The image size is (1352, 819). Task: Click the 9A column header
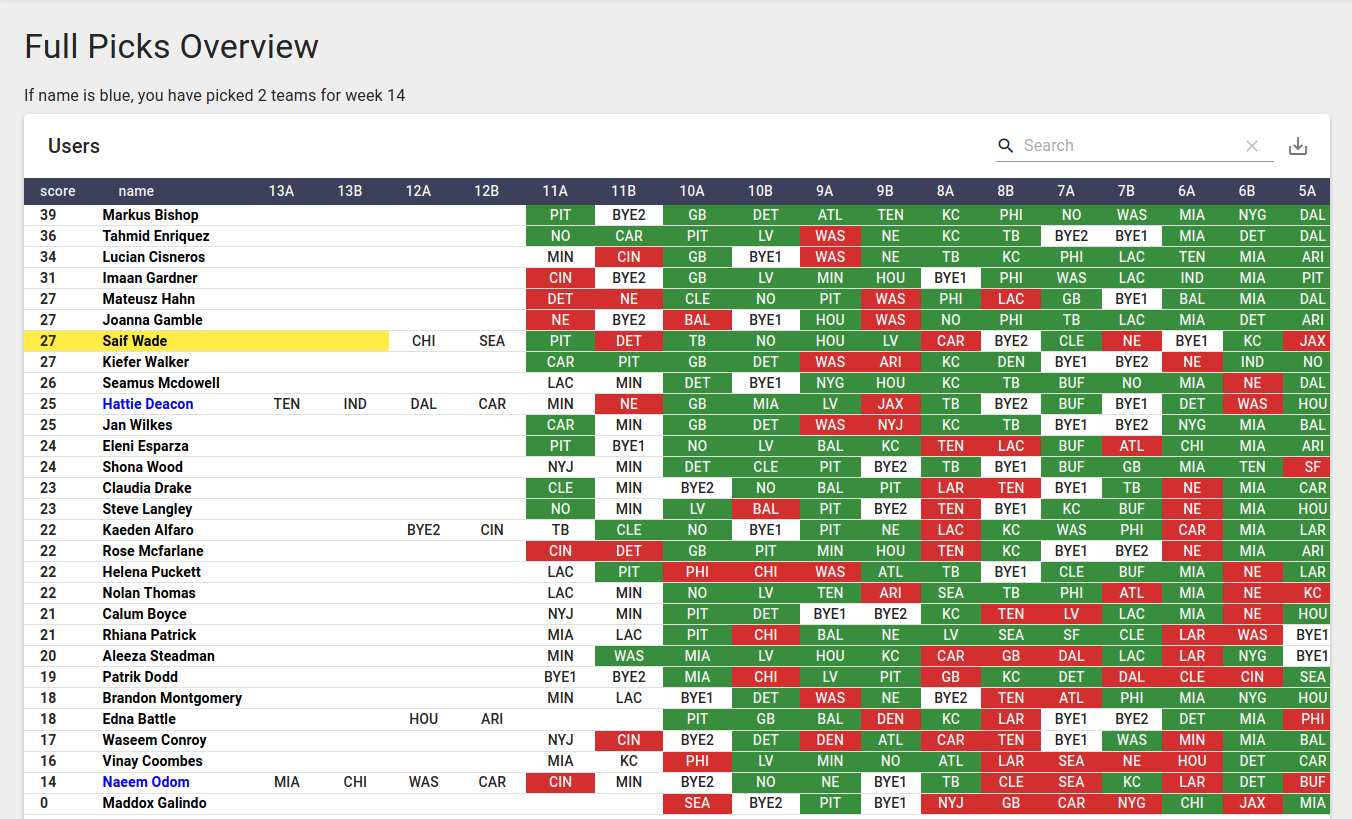pyautogui.click(x=824, y=191)
